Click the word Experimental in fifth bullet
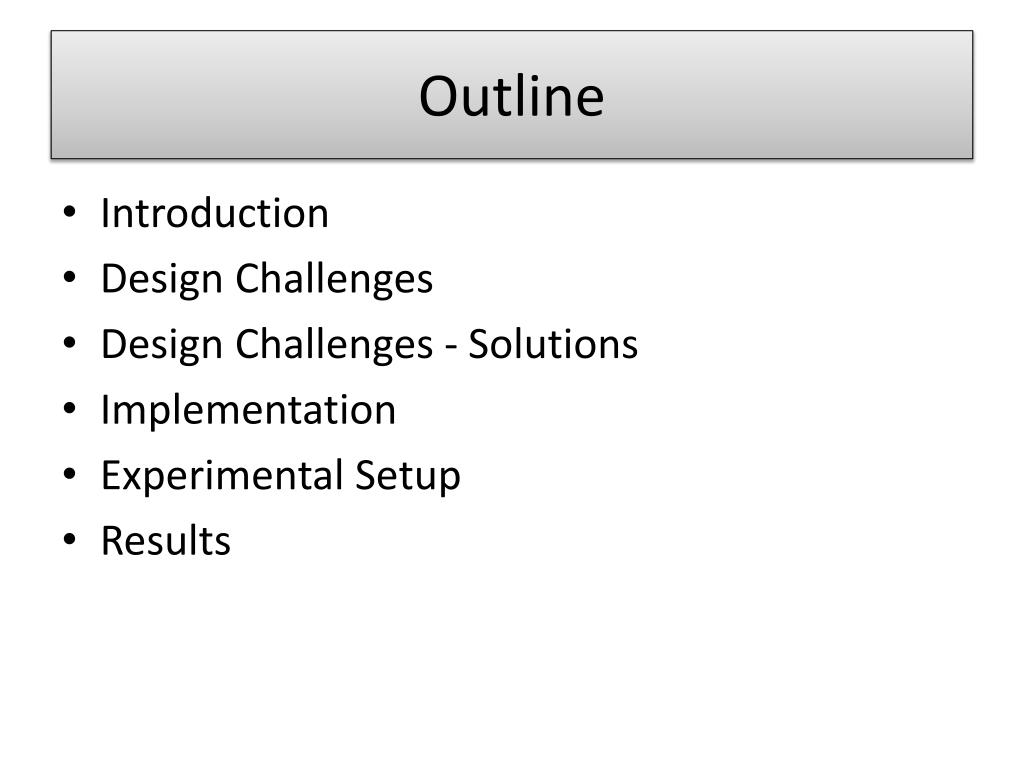The image size is (1024, 768). coord(222,476)
